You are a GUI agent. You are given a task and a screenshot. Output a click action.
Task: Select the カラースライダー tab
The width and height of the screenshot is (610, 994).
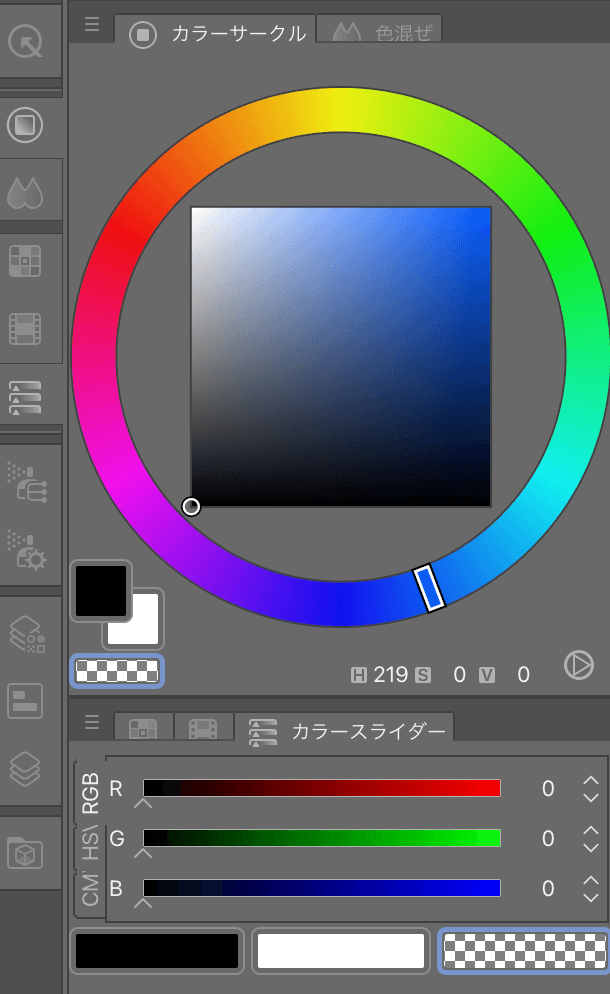coord(344,731)
